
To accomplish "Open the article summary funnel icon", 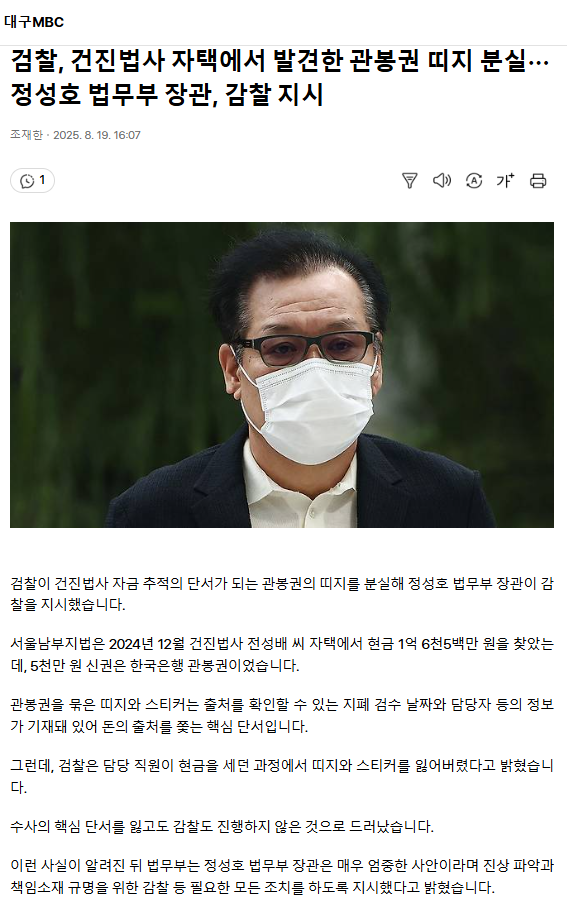I will (x=409, y=181).
